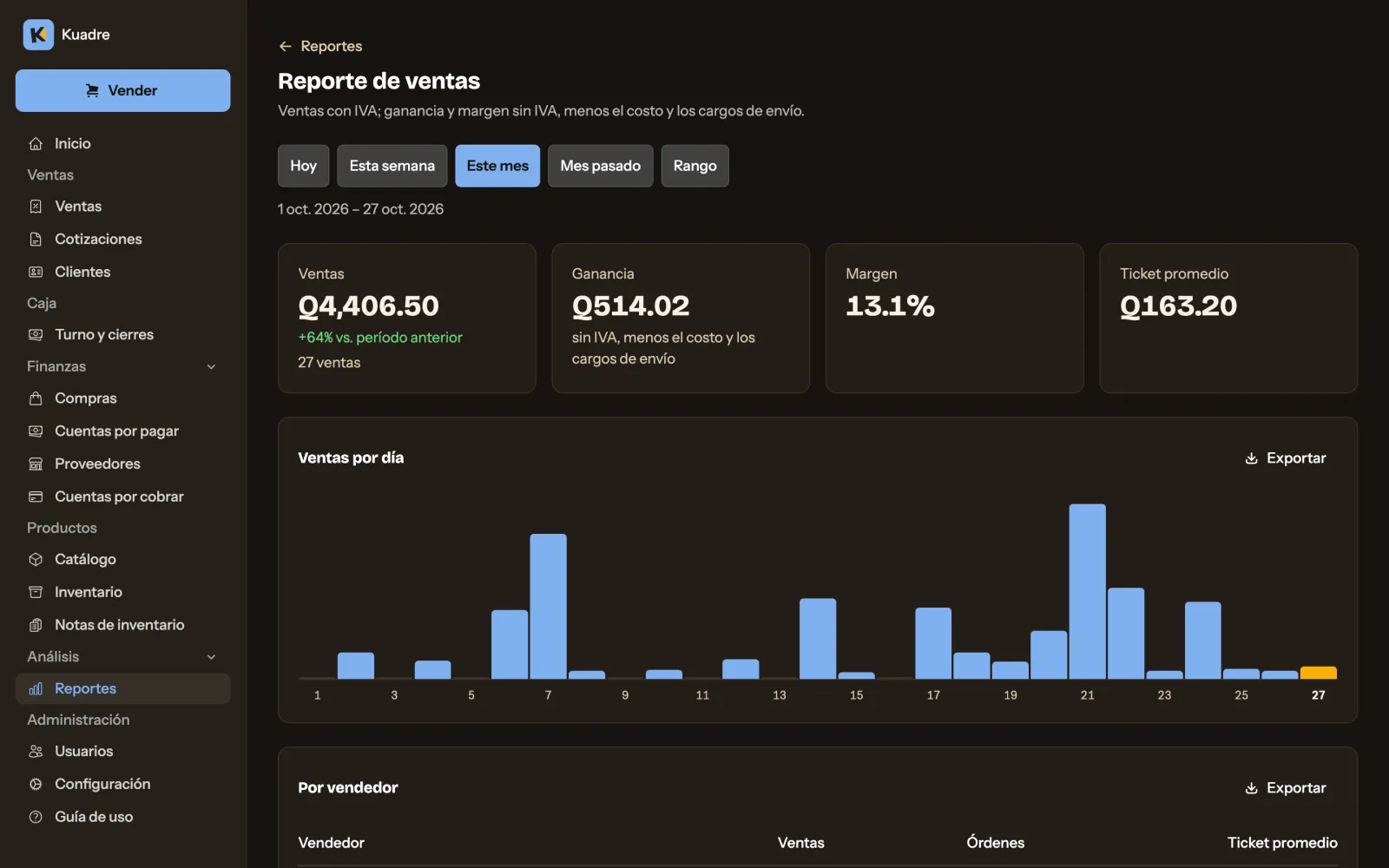Click the orange bar for day 27
The width and height of the screenshot is (1389, 868).
tap(1318, 673)
